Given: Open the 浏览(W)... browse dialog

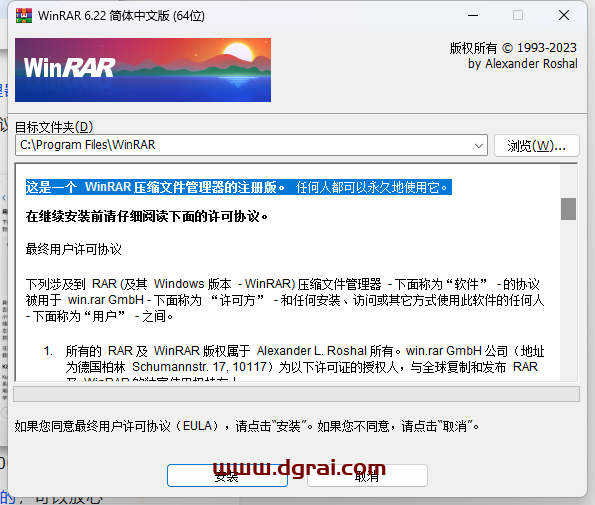Looking at the screenshot, I should pos(537,145).
